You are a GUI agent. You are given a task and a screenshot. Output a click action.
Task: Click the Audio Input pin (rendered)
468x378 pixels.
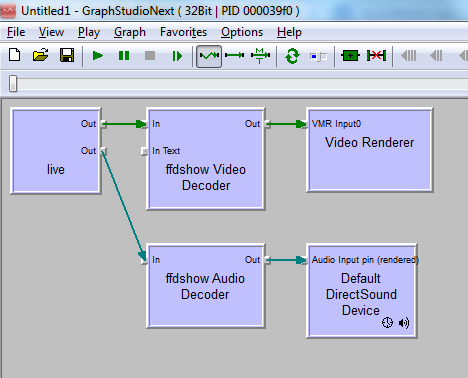[x=304, y=260]
